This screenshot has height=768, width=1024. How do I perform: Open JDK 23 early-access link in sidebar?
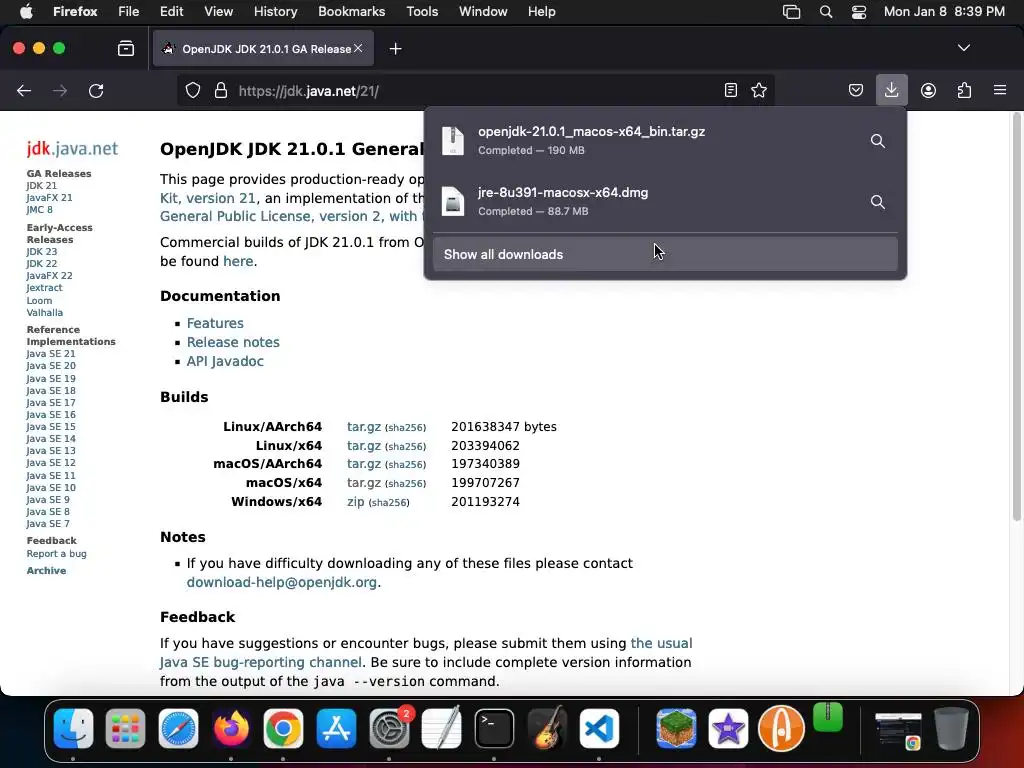point(42,251)
